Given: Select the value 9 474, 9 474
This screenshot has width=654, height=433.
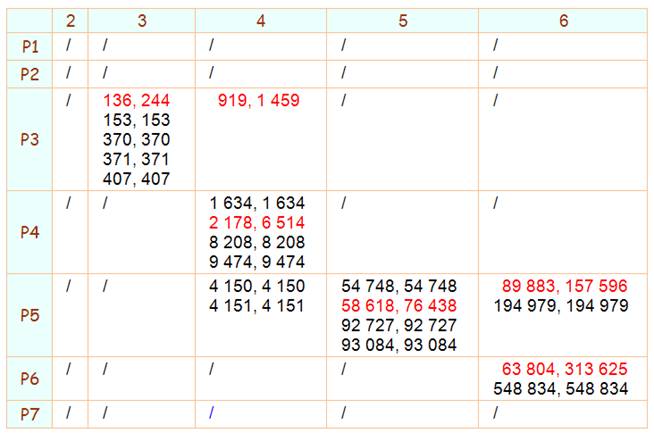Looking at the screenshot, I should coord(257,261).
